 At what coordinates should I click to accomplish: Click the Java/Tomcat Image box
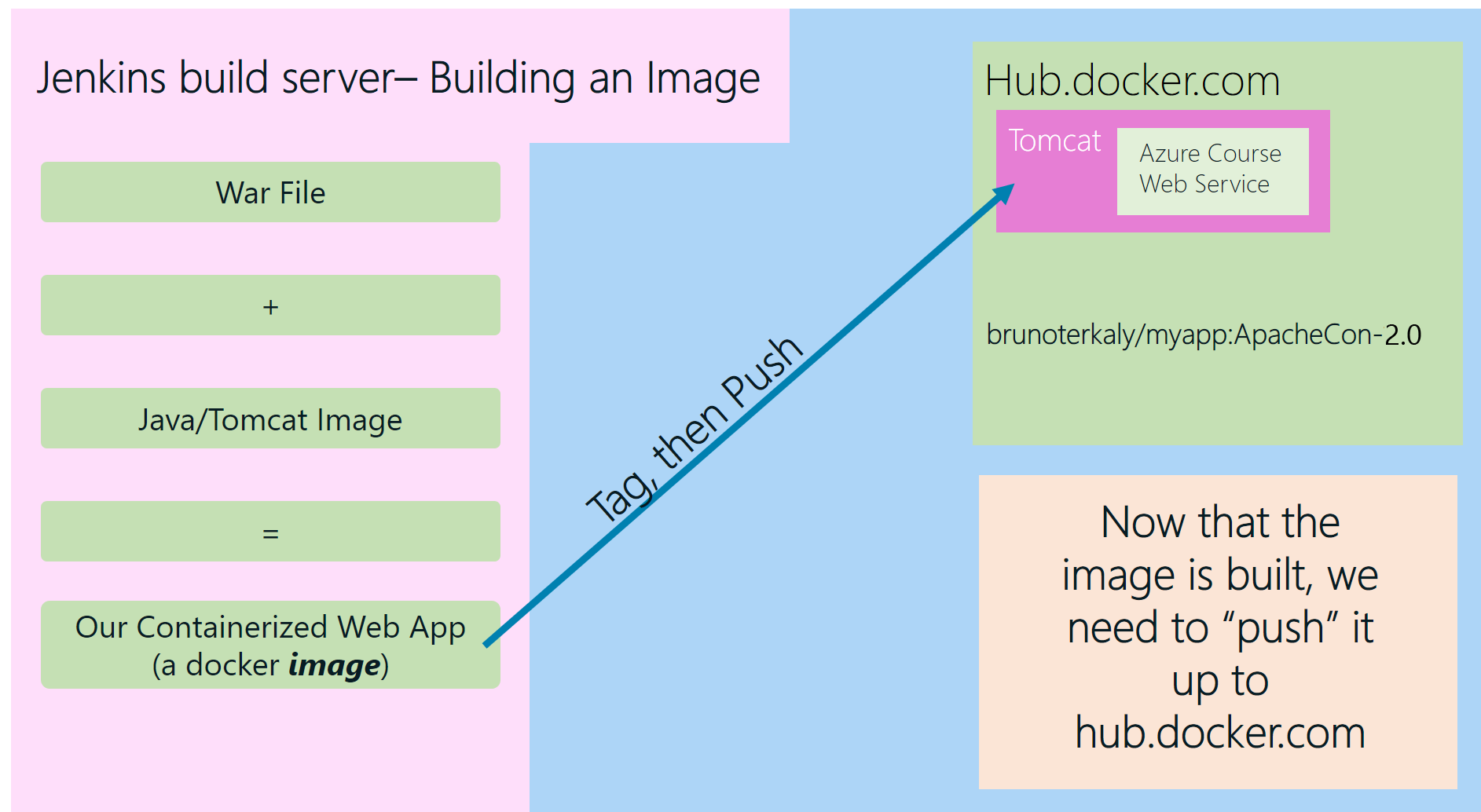(x=270, y=419)
